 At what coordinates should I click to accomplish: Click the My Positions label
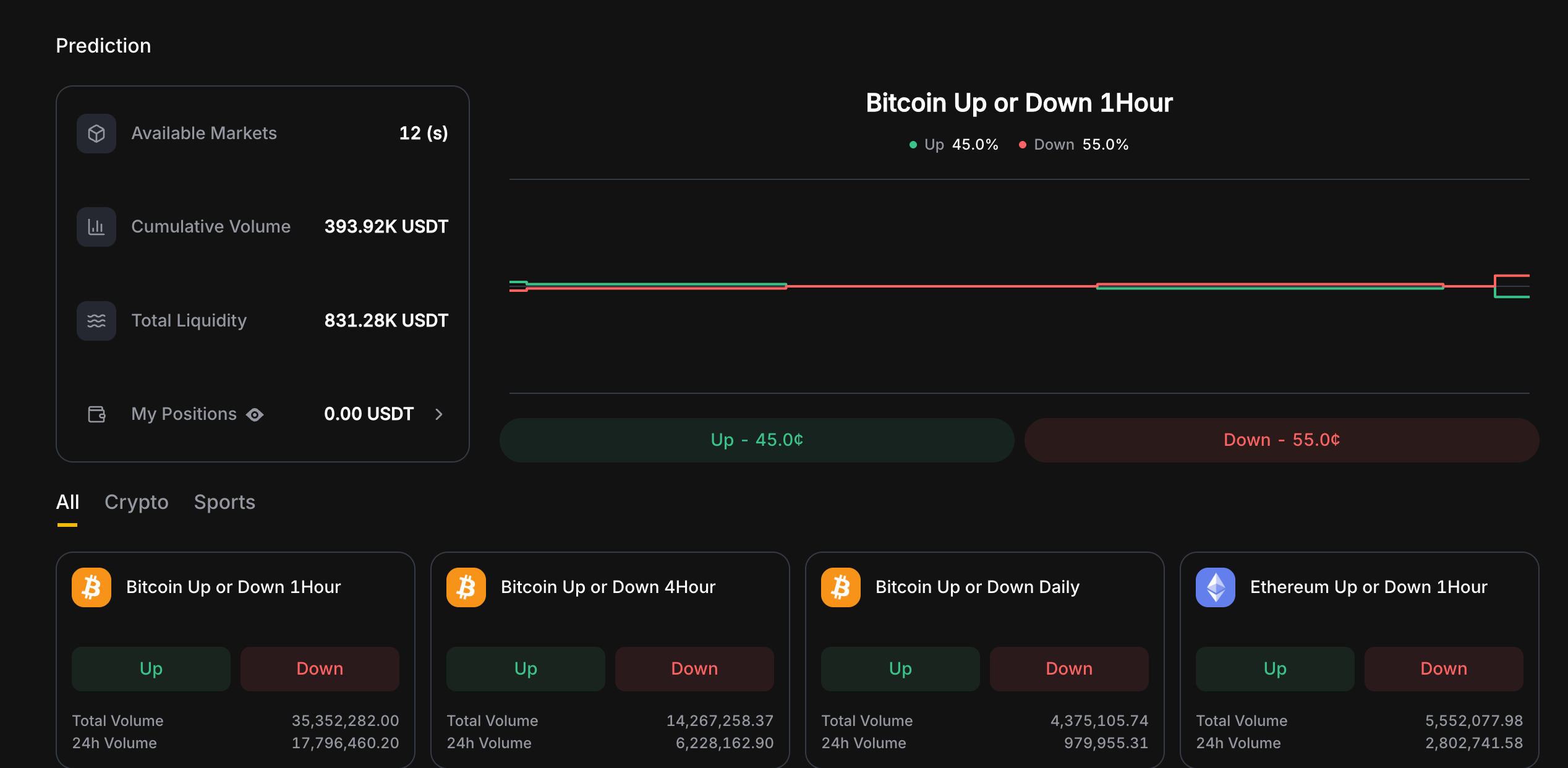click(184, 414)
